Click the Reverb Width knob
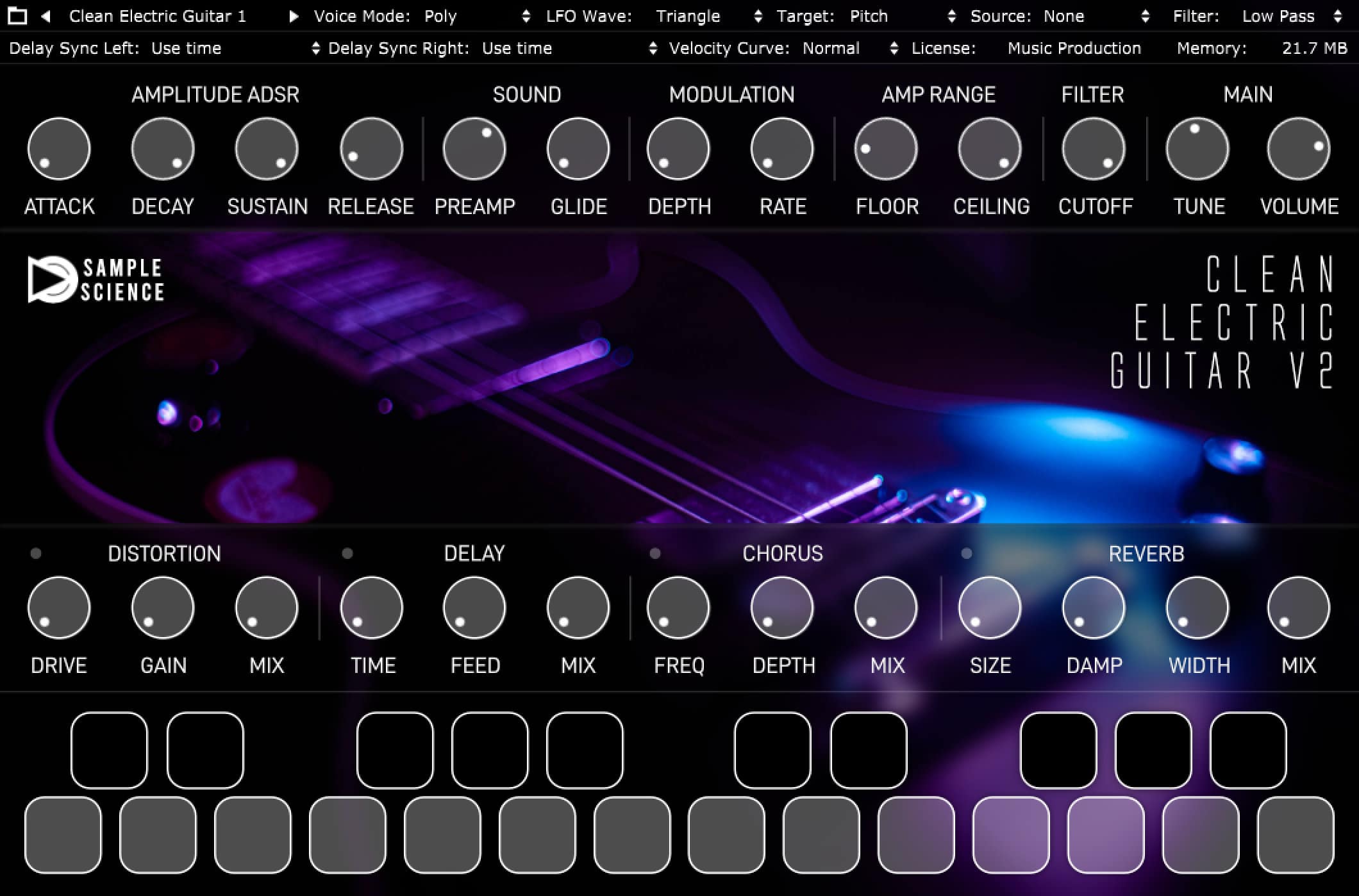Image resolution: width=1359 pixels, height=896 pixels. pos(1197,608)
